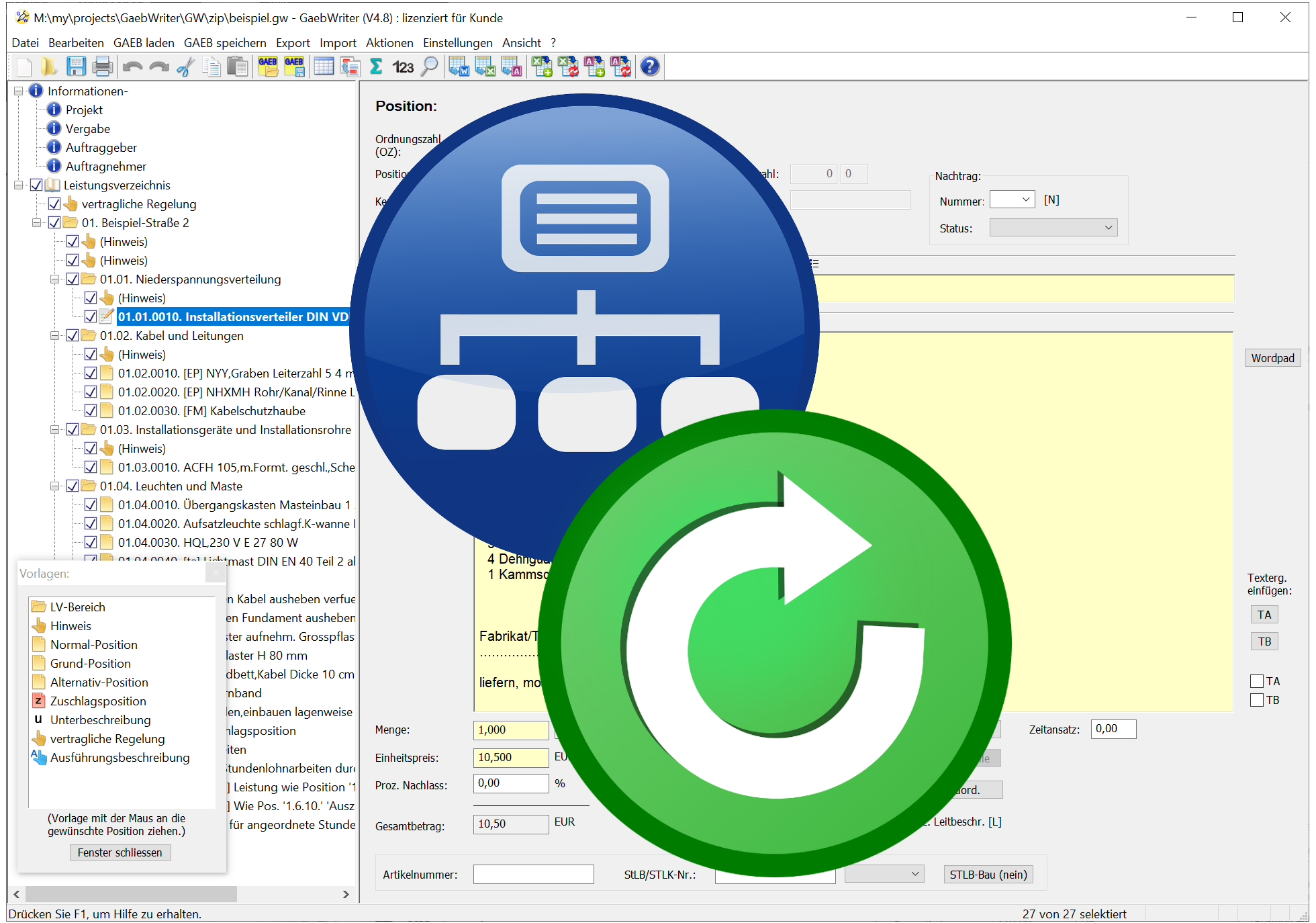The width and height of the screenshot is (1316, 923).
Task: Select the Zuschlagsposition template
Action: pyautogui.click(x=98, y=701)
